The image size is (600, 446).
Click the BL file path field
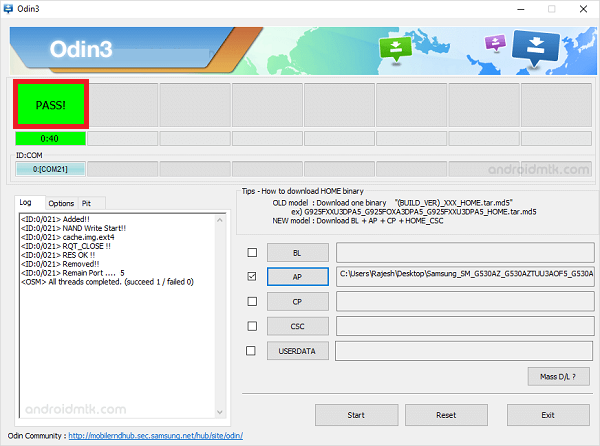(465, 252)
